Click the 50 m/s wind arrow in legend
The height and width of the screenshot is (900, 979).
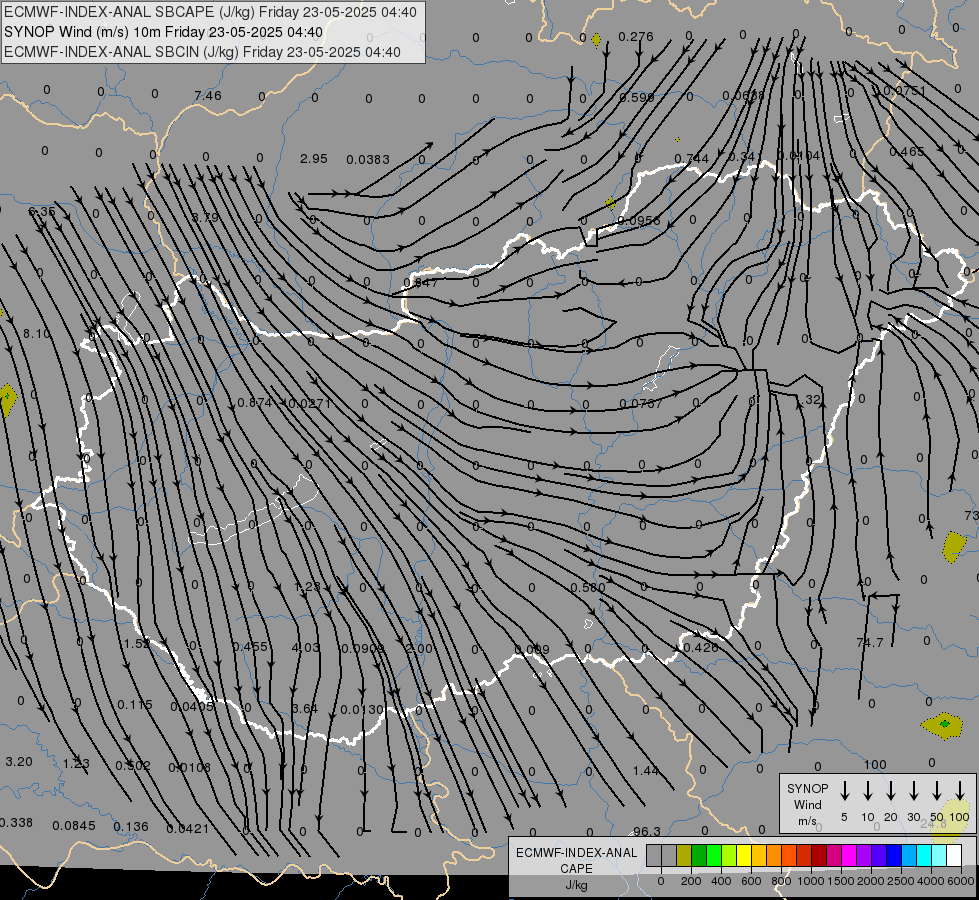point(937,791)
